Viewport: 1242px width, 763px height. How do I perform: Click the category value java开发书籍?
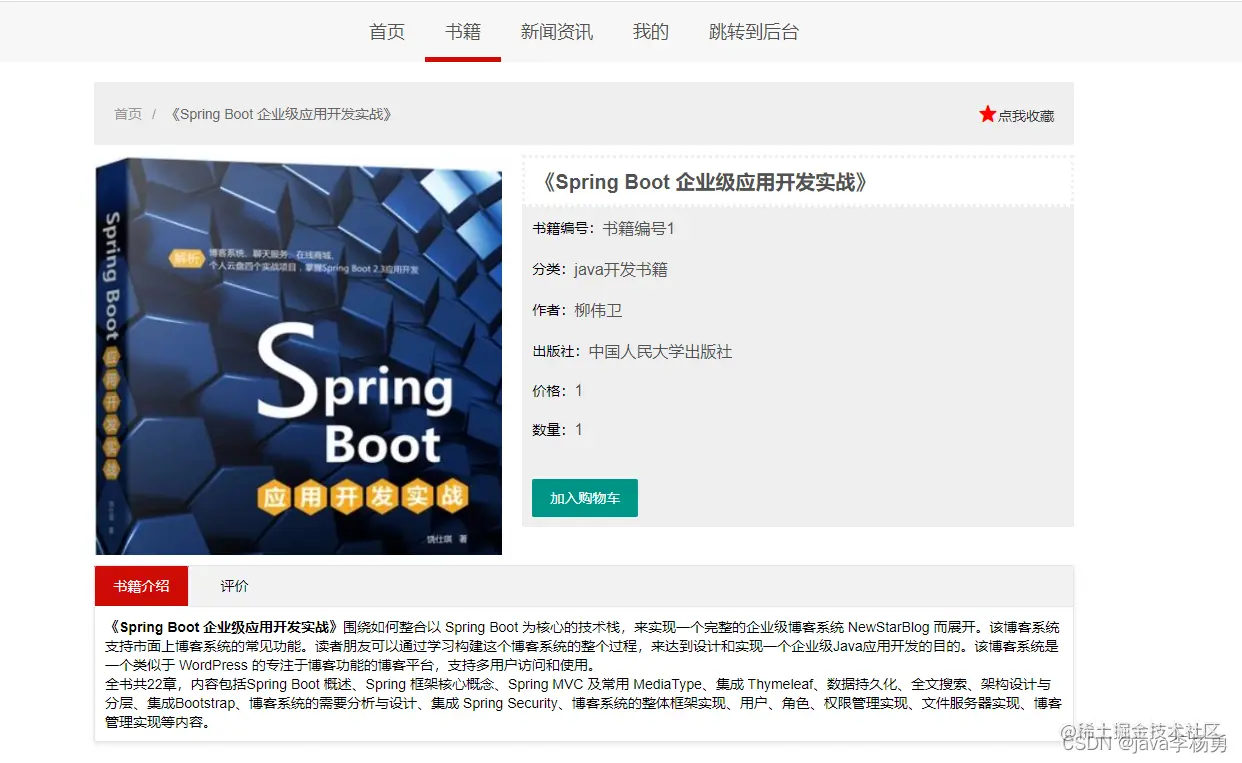pyautogui.click(x=621, y=270)
